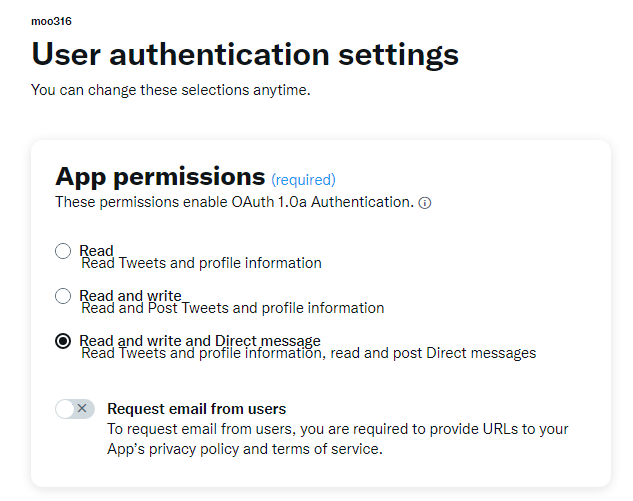This screenshot has height=501, width=633.
Task: Click the User authentication settings heading
Action: pyautogui.click(x=245, y=54)
